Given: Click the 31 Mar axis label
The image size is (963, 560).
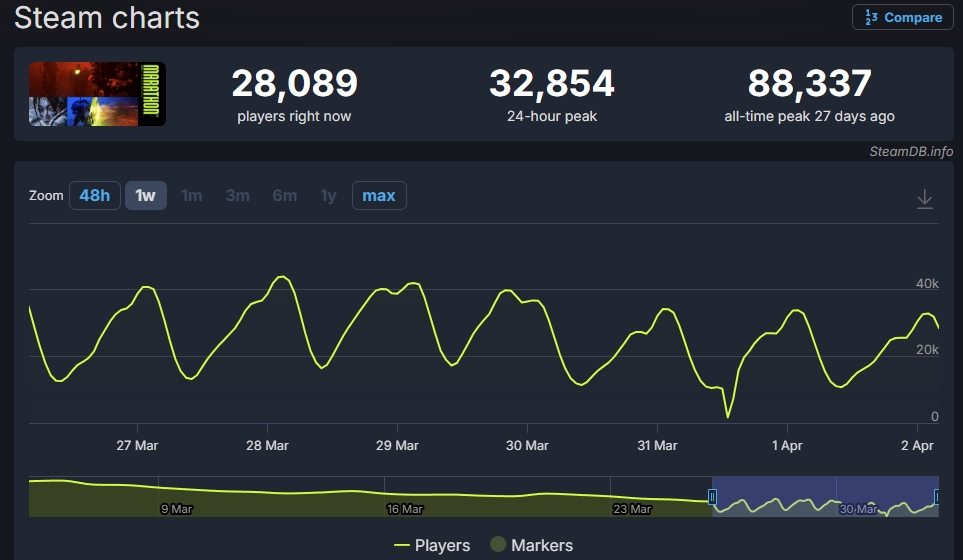Looking at the screenshot, I should pos(657,446).
